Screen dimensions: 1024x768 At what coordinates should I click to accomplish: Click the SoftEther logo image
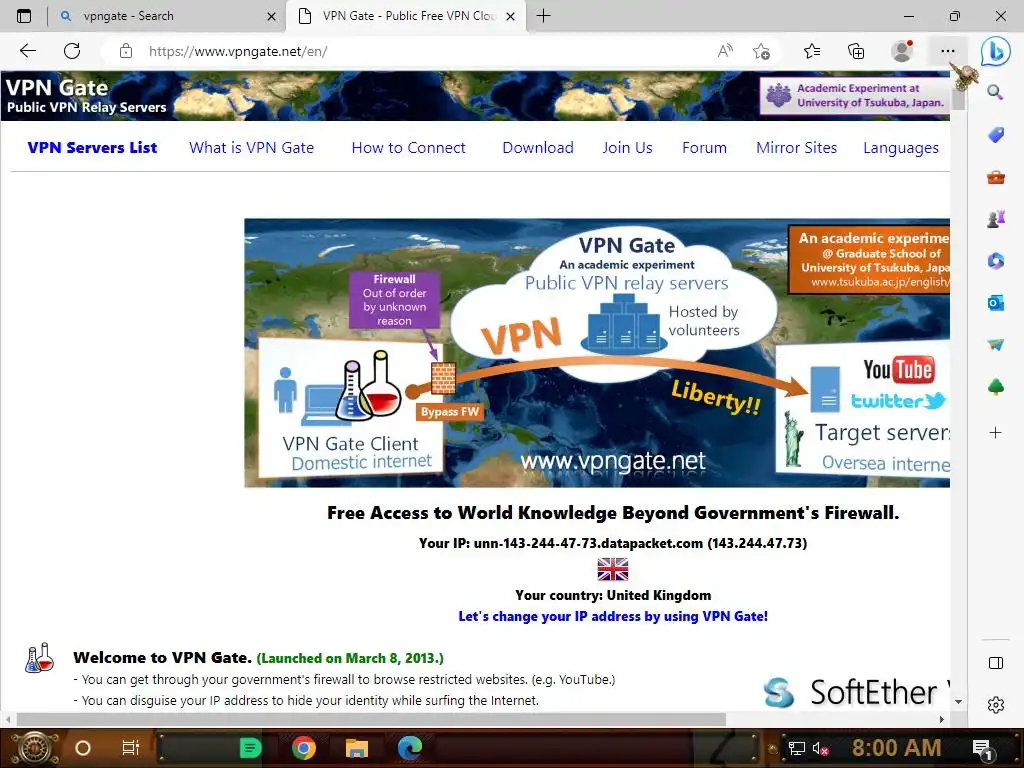coord(856,692)
